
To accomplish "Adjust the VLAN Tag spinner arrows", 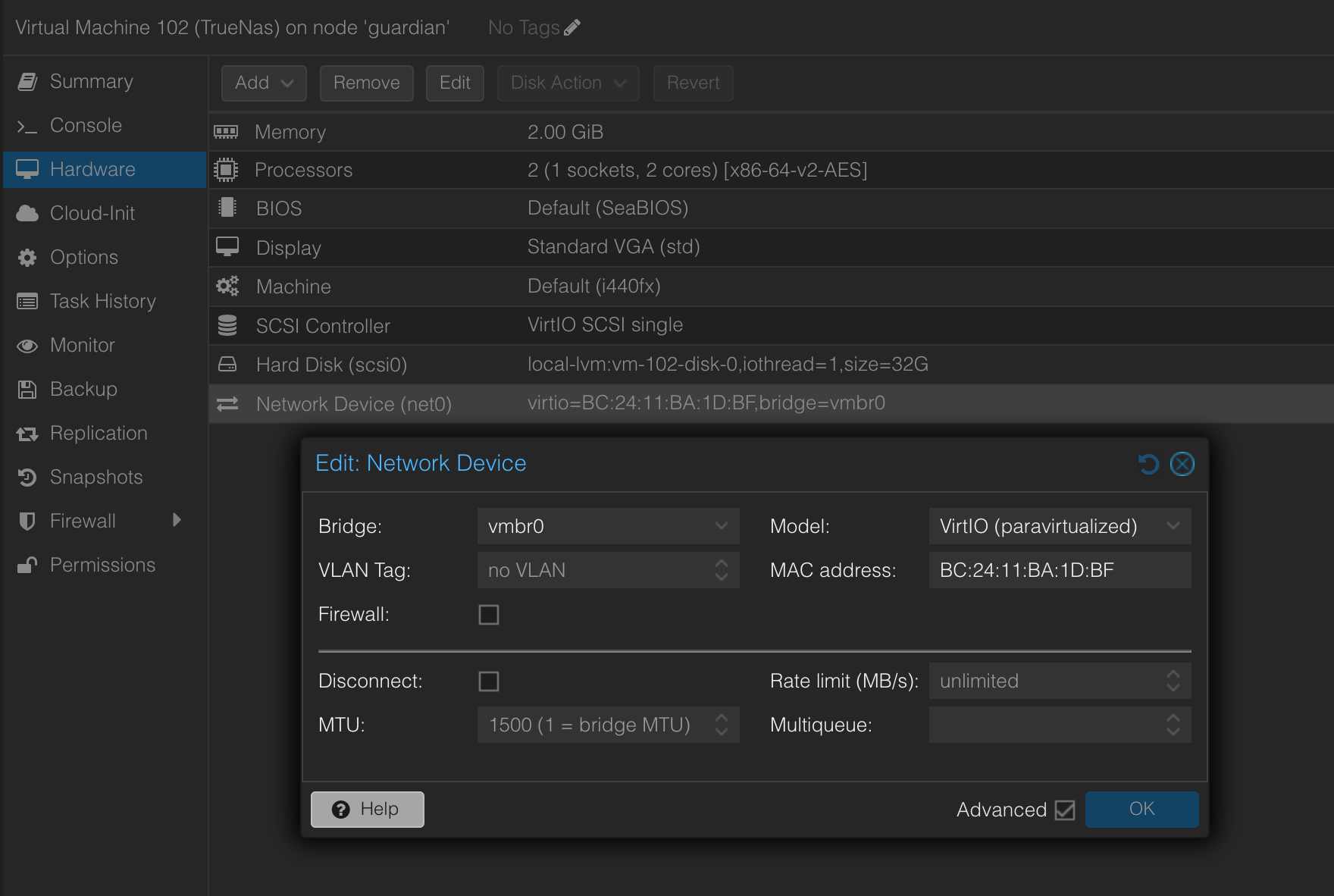I will point(722,570).
